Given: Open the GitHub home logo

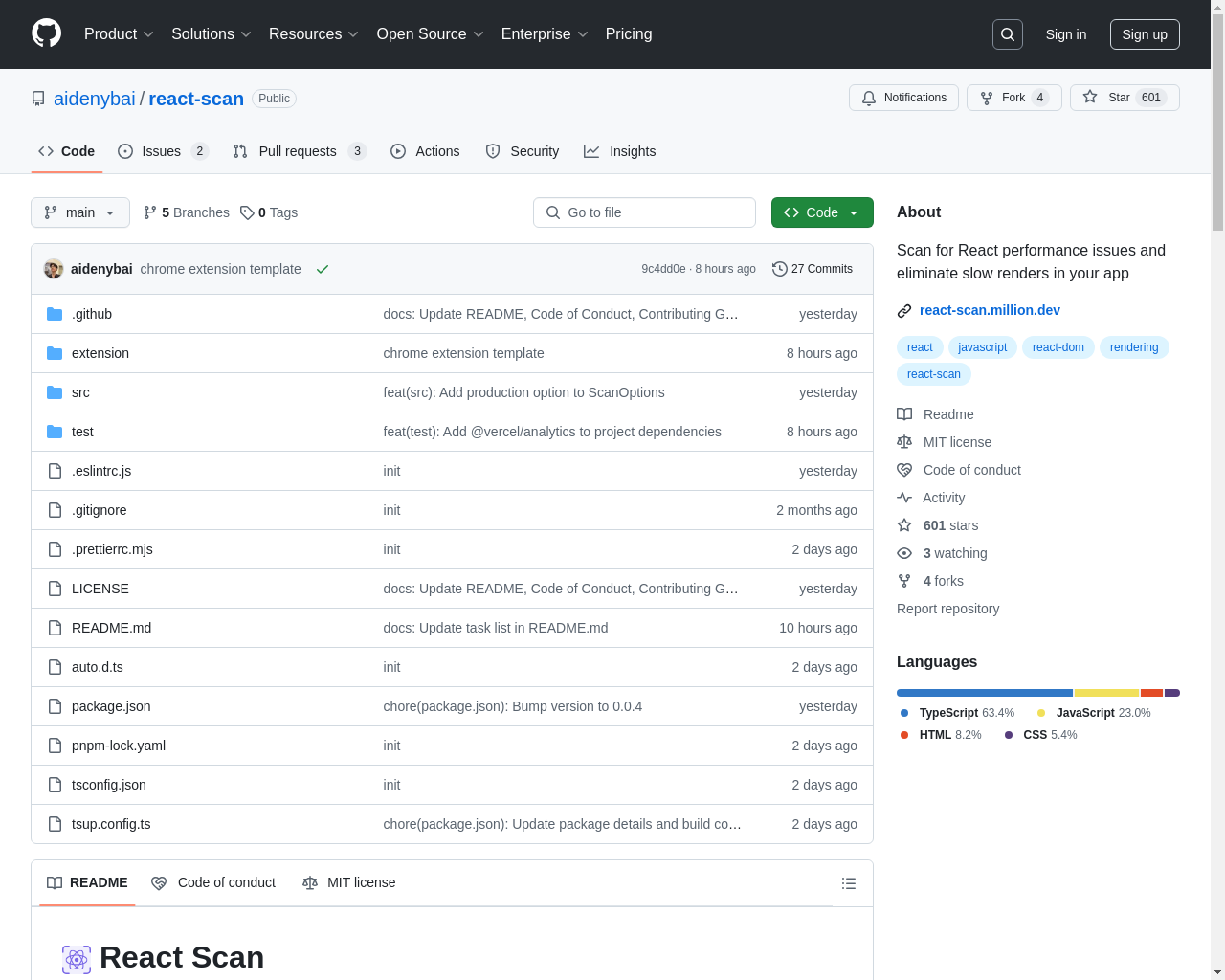Looking at the screenshot, I should 47,33.
